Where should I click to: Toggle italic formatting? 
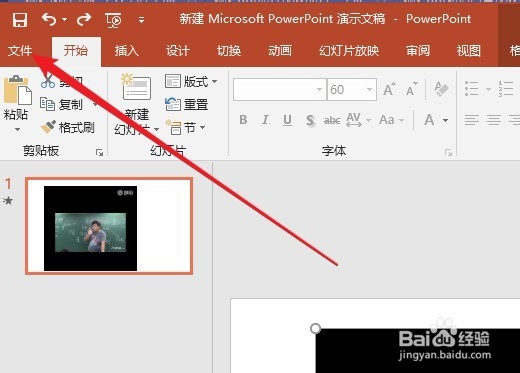point(265,120)
